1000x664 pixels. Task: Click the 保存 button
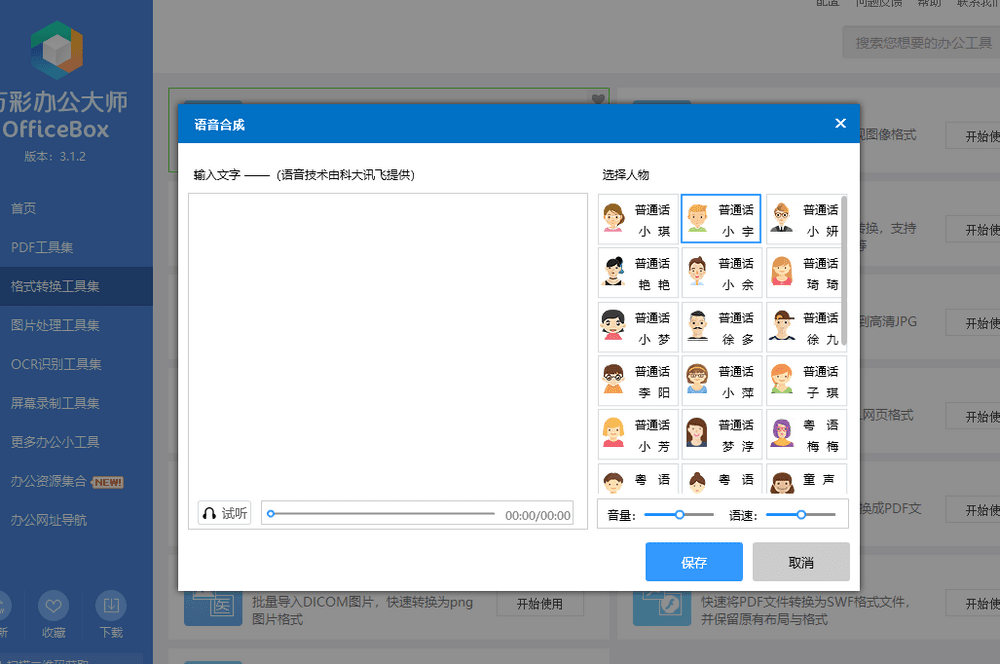[x=694, y=562]
